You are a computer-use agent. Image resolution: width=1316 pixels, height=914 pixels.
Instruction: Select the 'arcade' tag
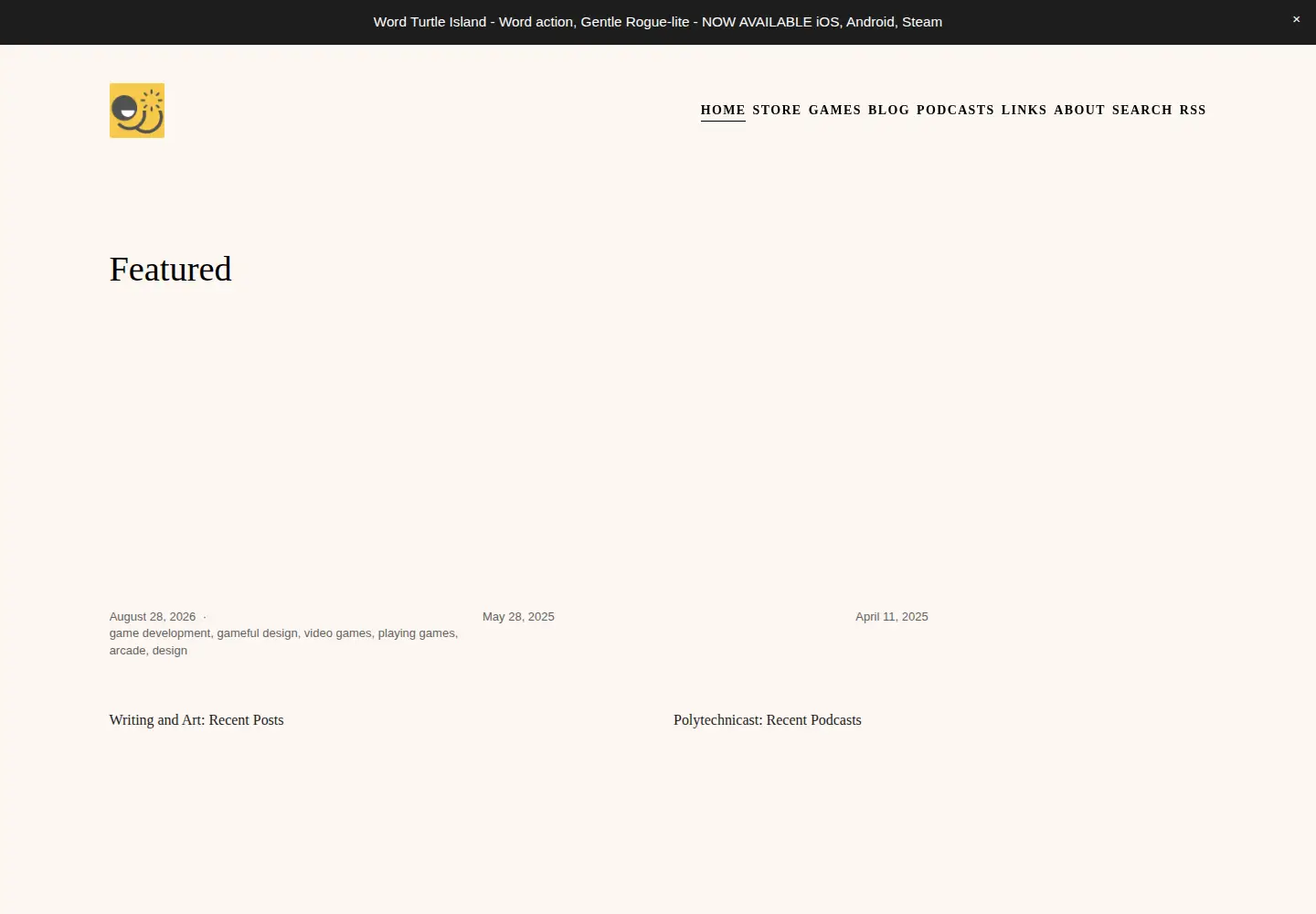[127, 651]
